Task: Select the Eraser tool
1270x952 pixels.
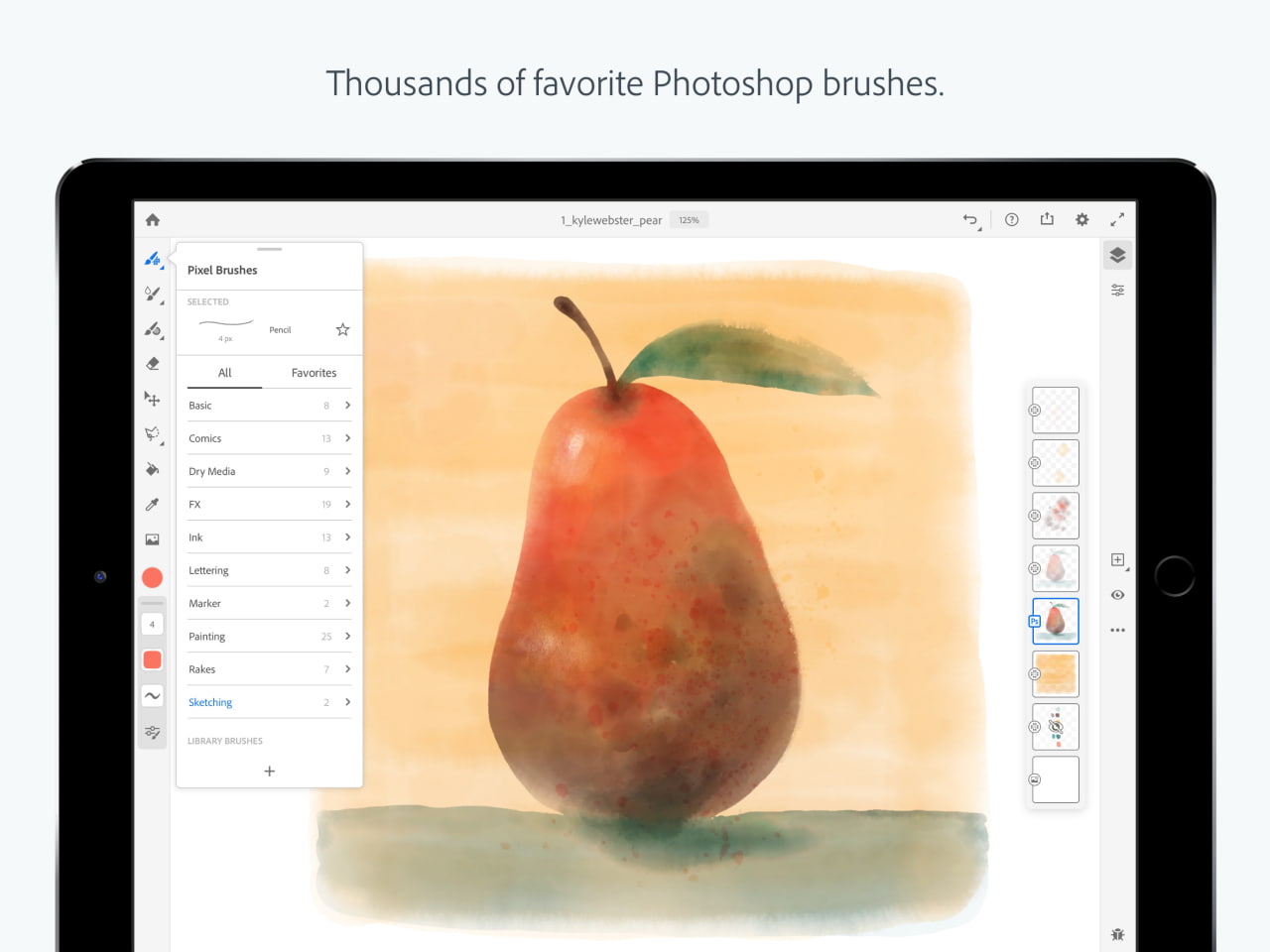Action: click(152, 363)
